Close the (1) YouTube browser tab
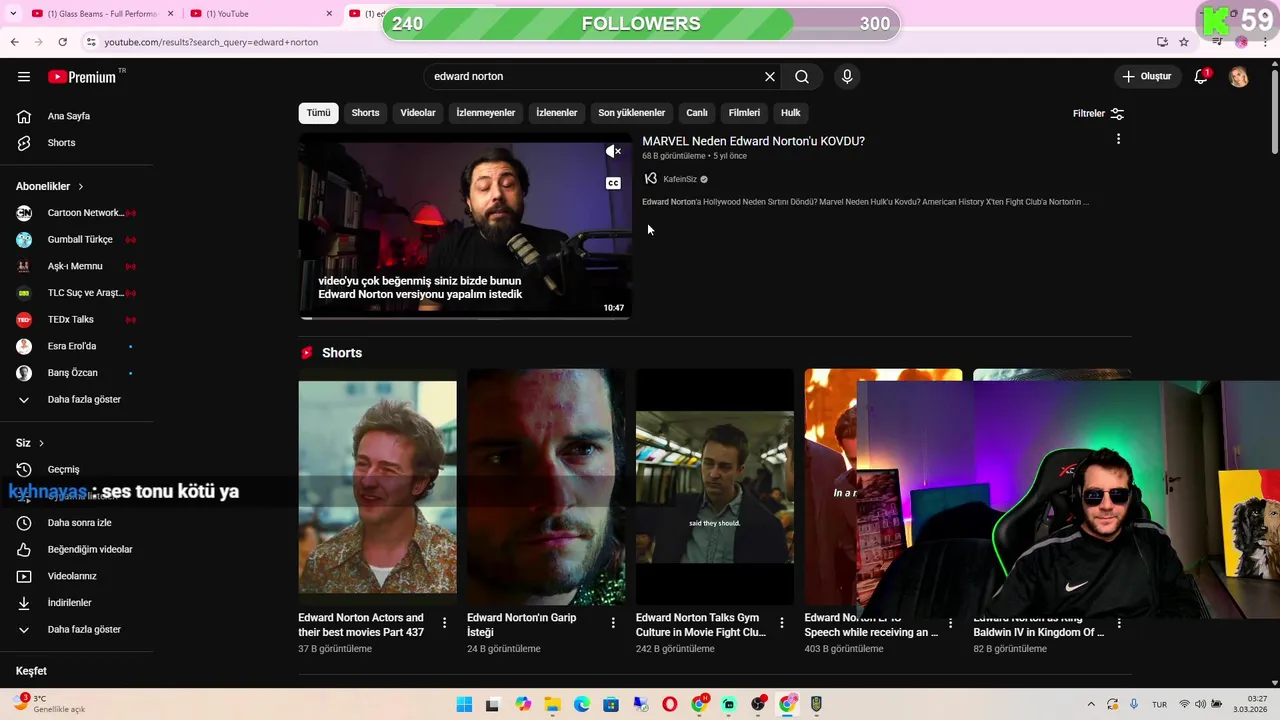This screenshot has width=1280, height=720. (x=330, y=14)
